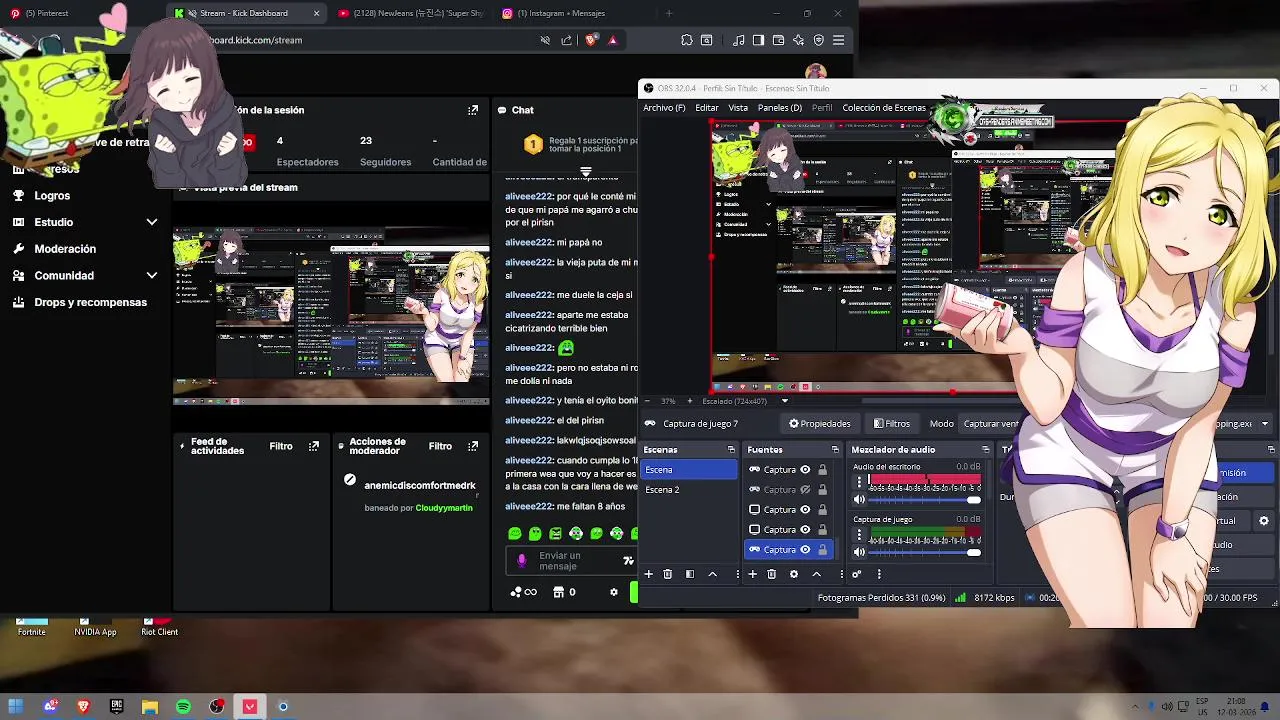This screenshot has width=1280, height=720.
Task: Open Brave extensions puzzle icon
Action: click(686, 40)
